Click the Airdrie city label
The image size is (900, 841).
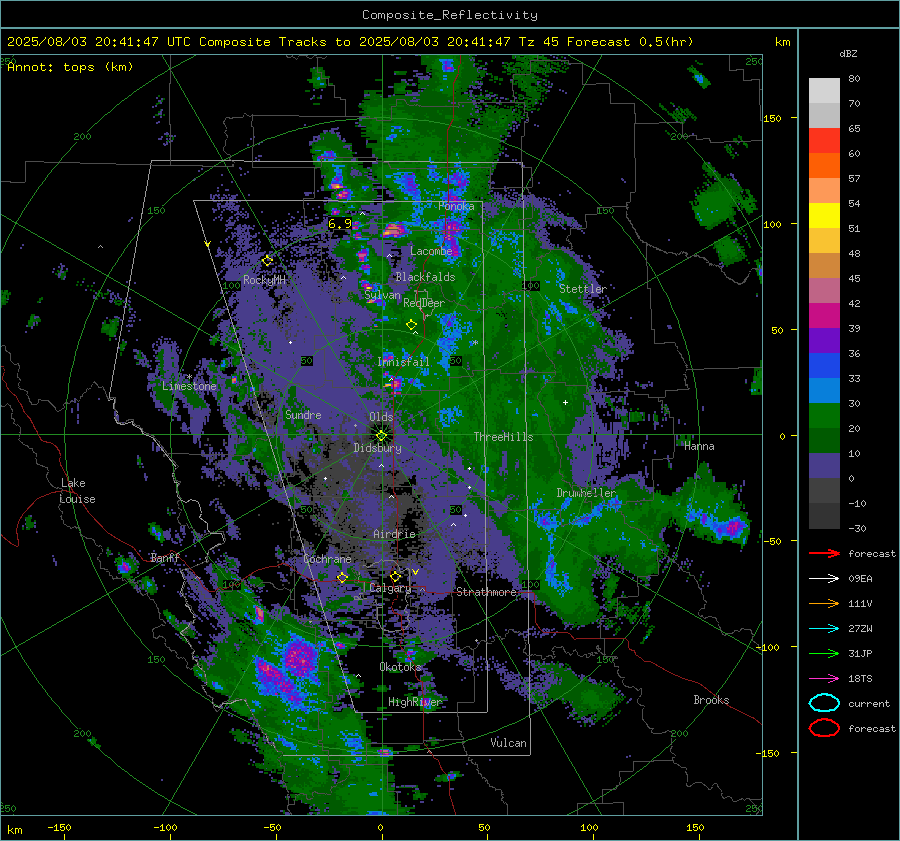click(x=394, y=534)
